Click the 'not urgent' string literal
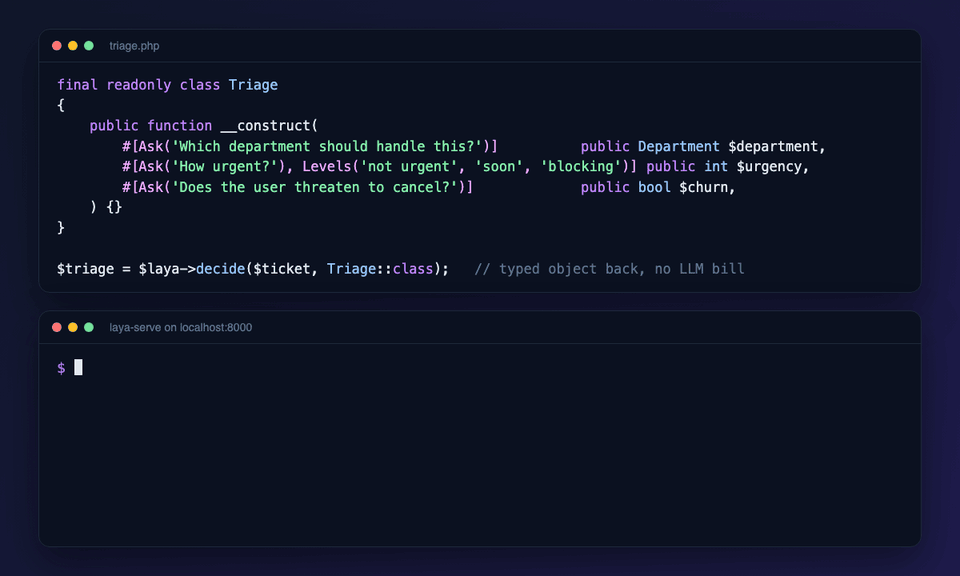This screenshot has width=960, height=576. tap(408, 166)
